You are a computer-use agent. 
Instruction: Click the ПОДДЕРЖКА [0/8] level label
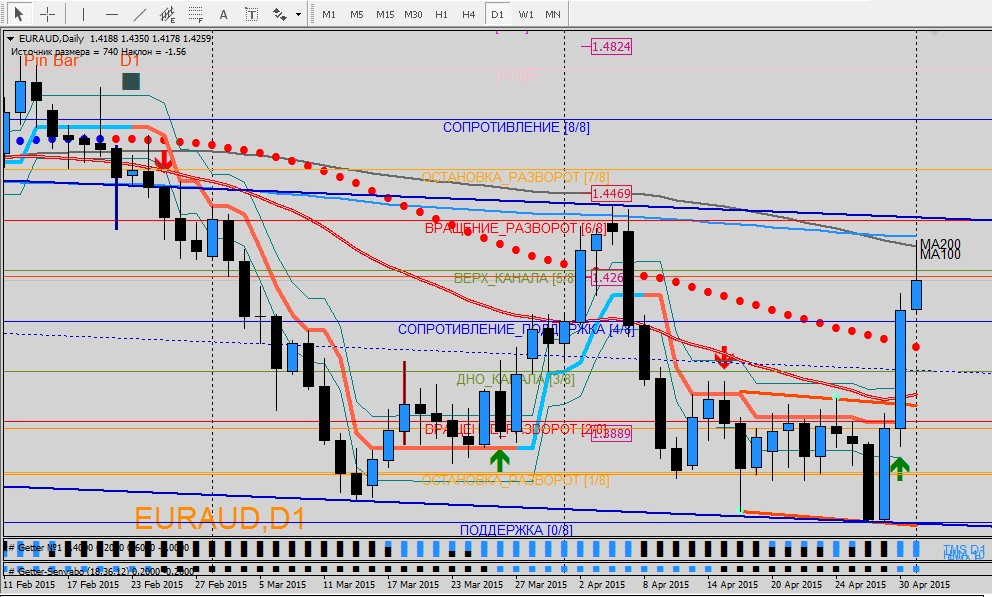coord(516,530)
